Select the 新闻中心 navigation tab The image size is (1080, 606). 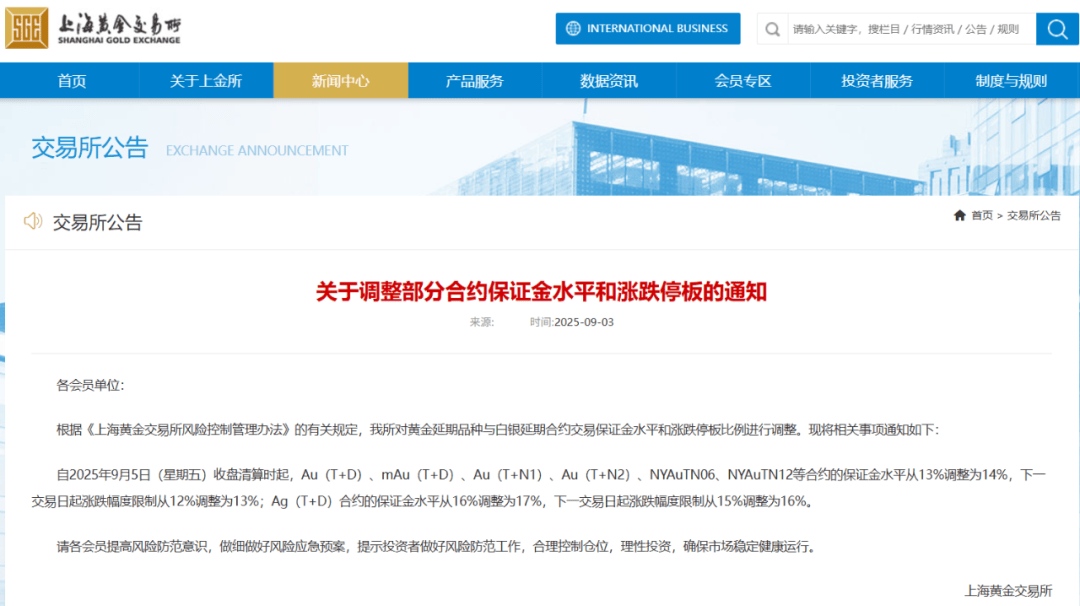pos(340,81)
